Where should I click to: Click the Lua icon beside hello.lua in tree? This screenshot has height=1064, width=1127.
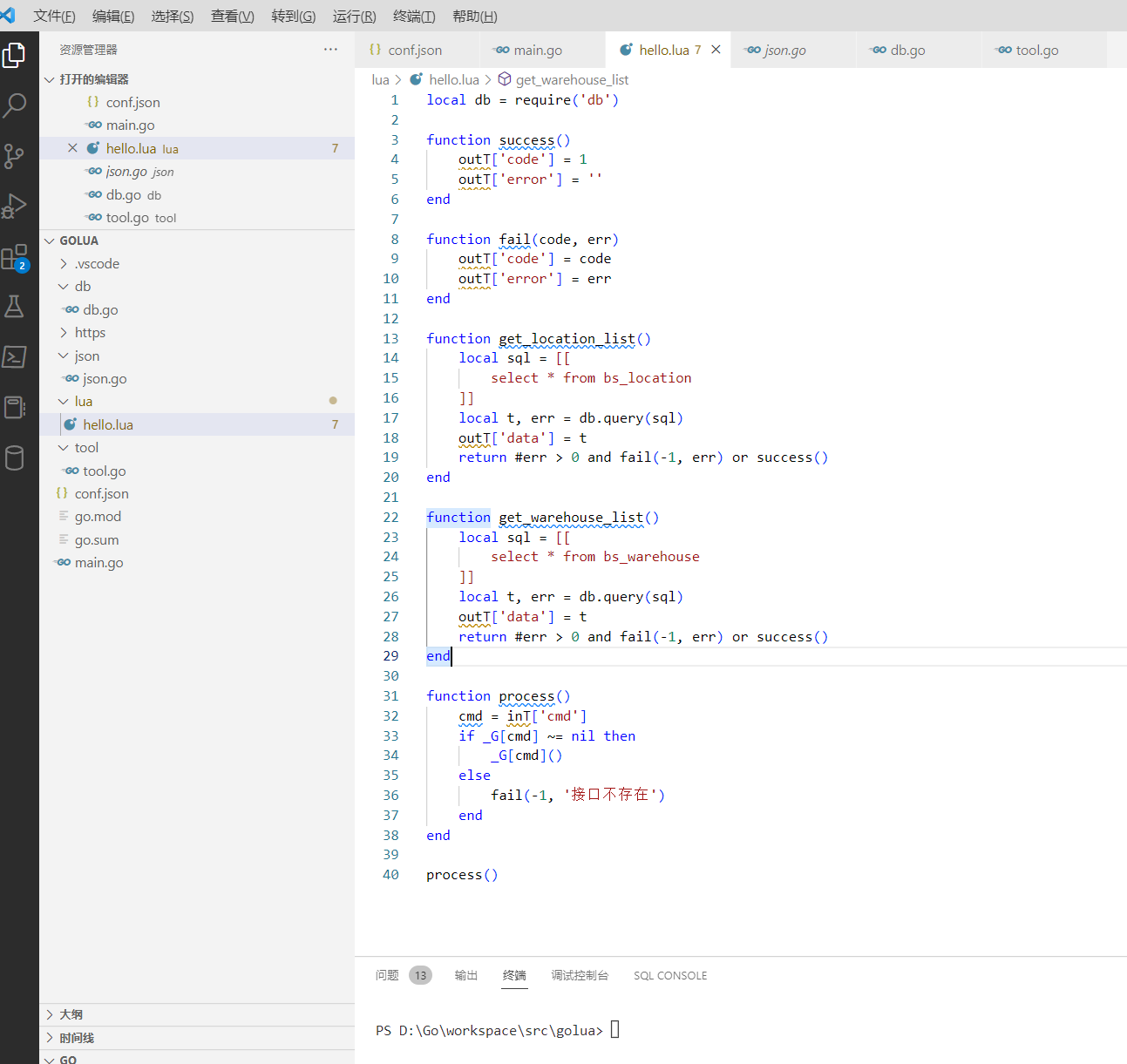click(x=71, y=424)
